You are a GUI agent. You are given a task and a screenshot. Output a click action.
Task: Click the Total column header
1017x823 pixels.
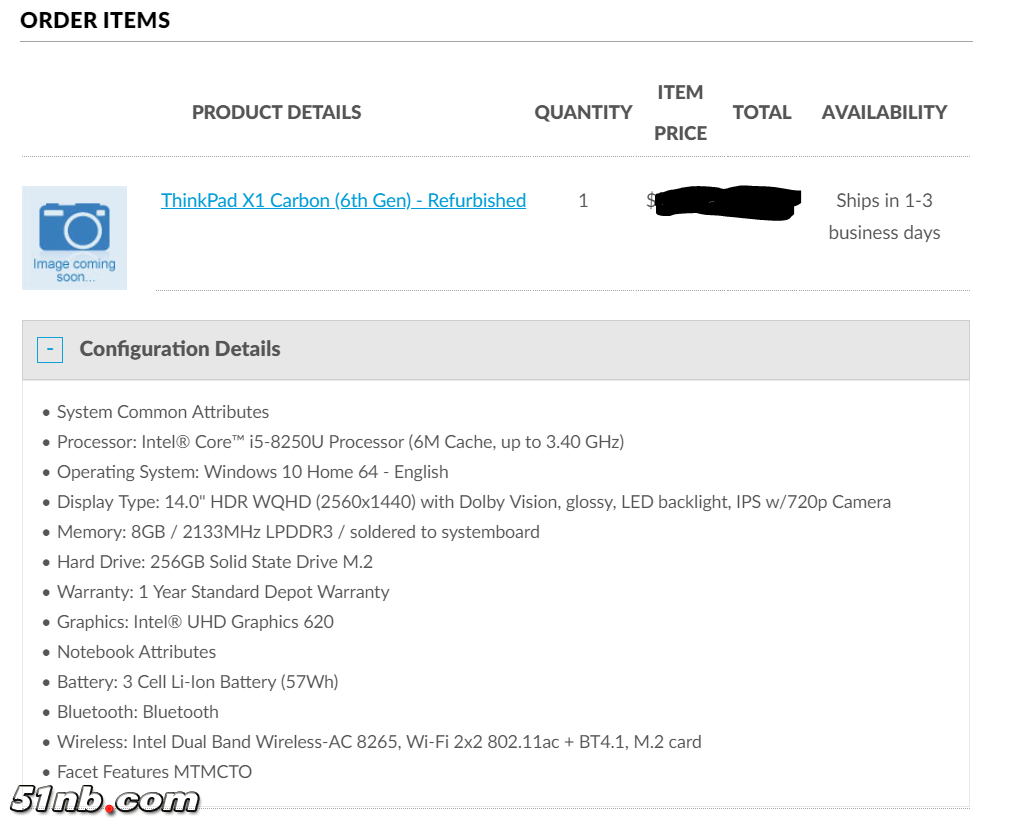tap(761, 112)
